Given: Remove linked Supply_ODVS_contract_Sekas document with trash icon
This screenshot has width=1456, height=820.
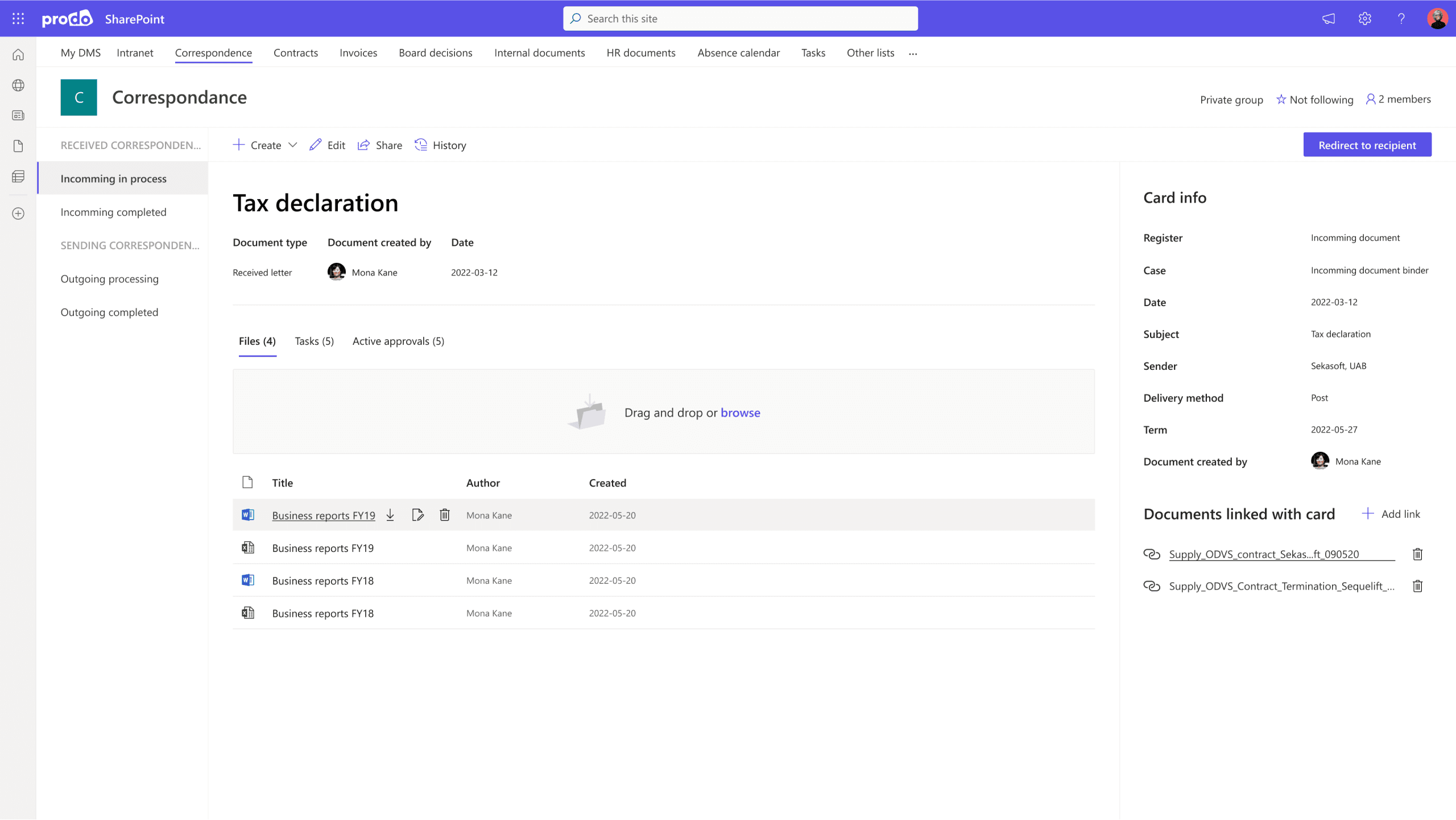Looking at the screenshot, I should [1417, 554].
